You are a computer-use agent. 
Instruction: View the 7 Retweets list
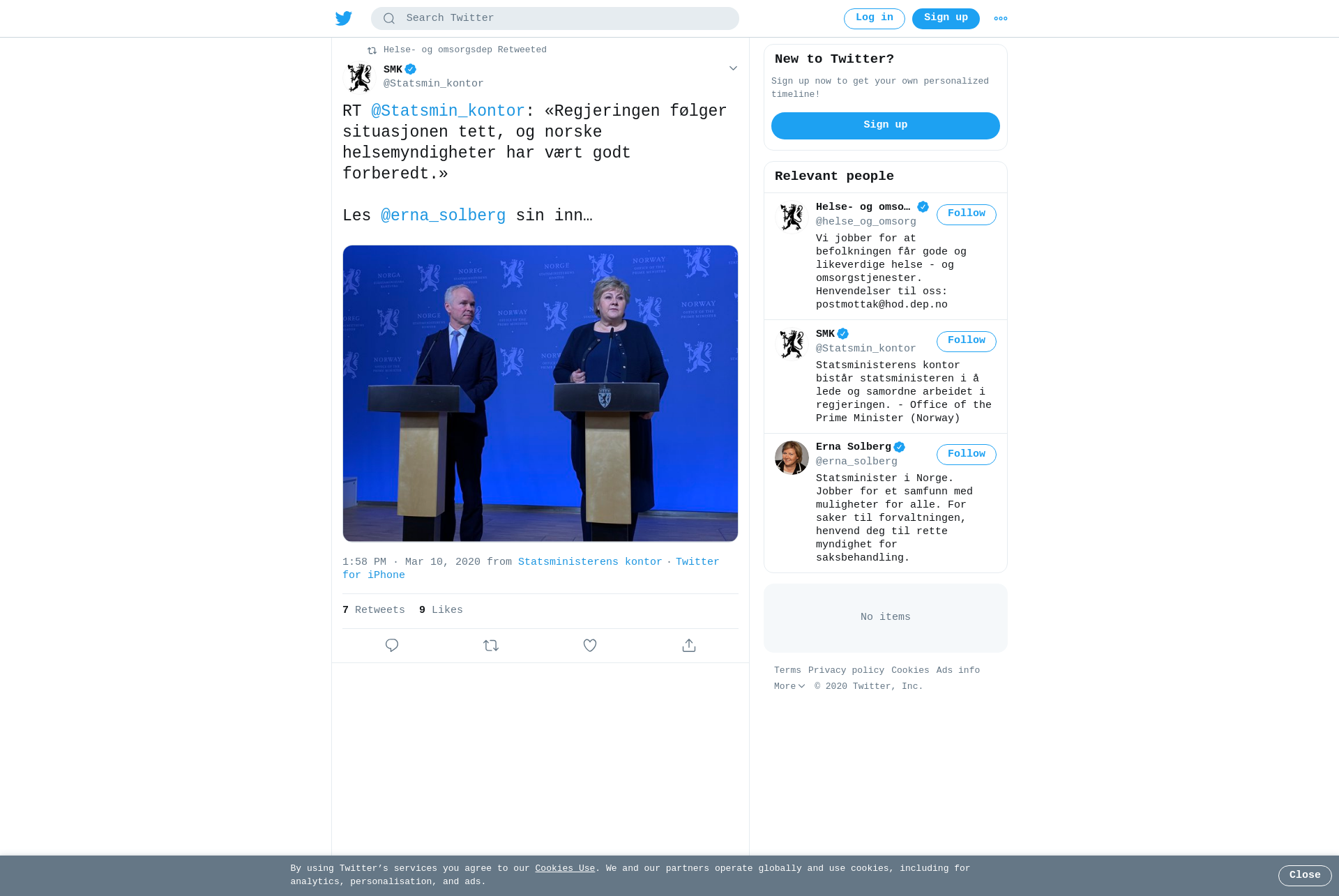pos(374,610)
